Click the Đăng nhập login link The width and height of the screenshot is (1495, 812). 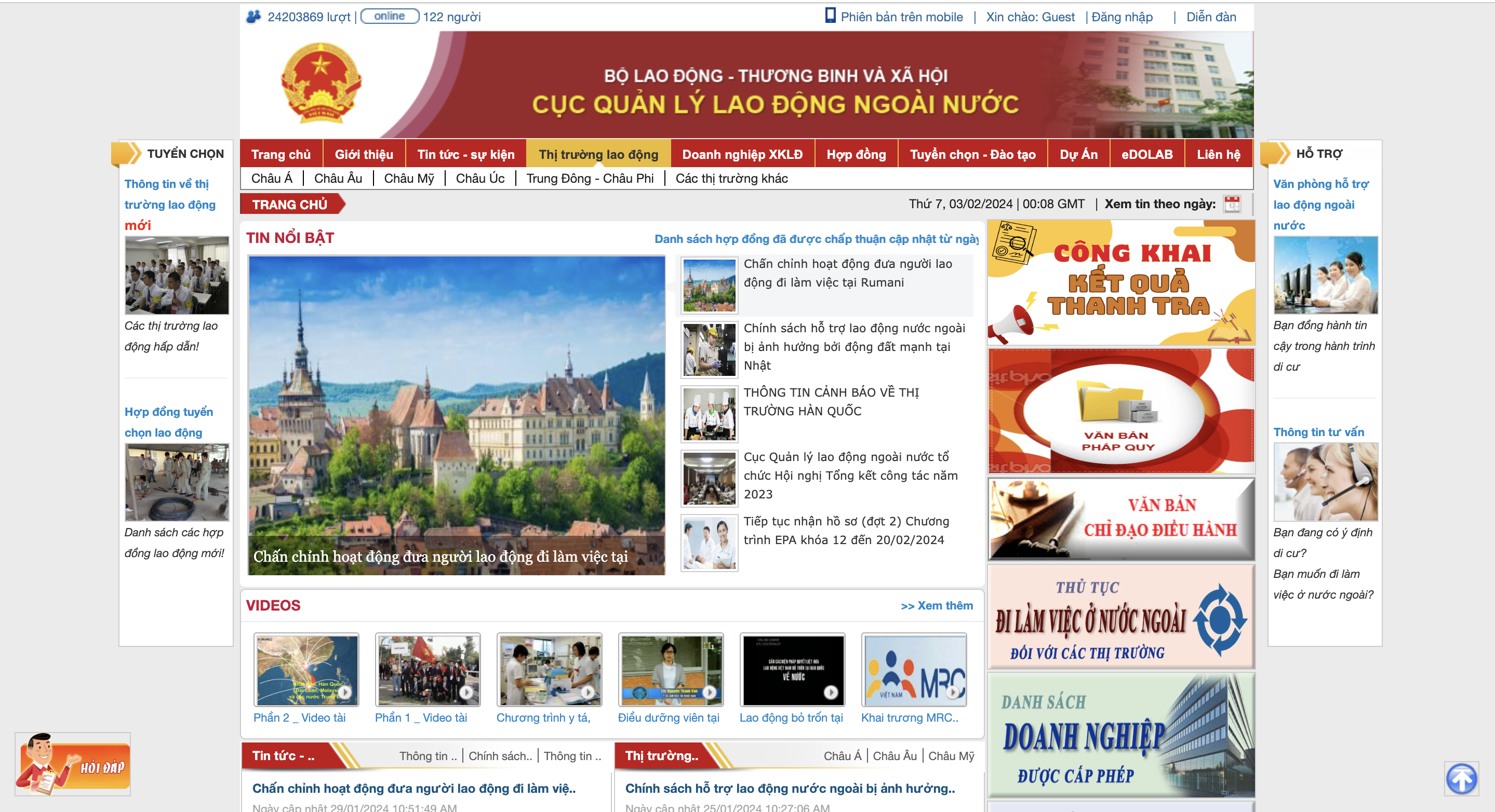pos(1121,17)
